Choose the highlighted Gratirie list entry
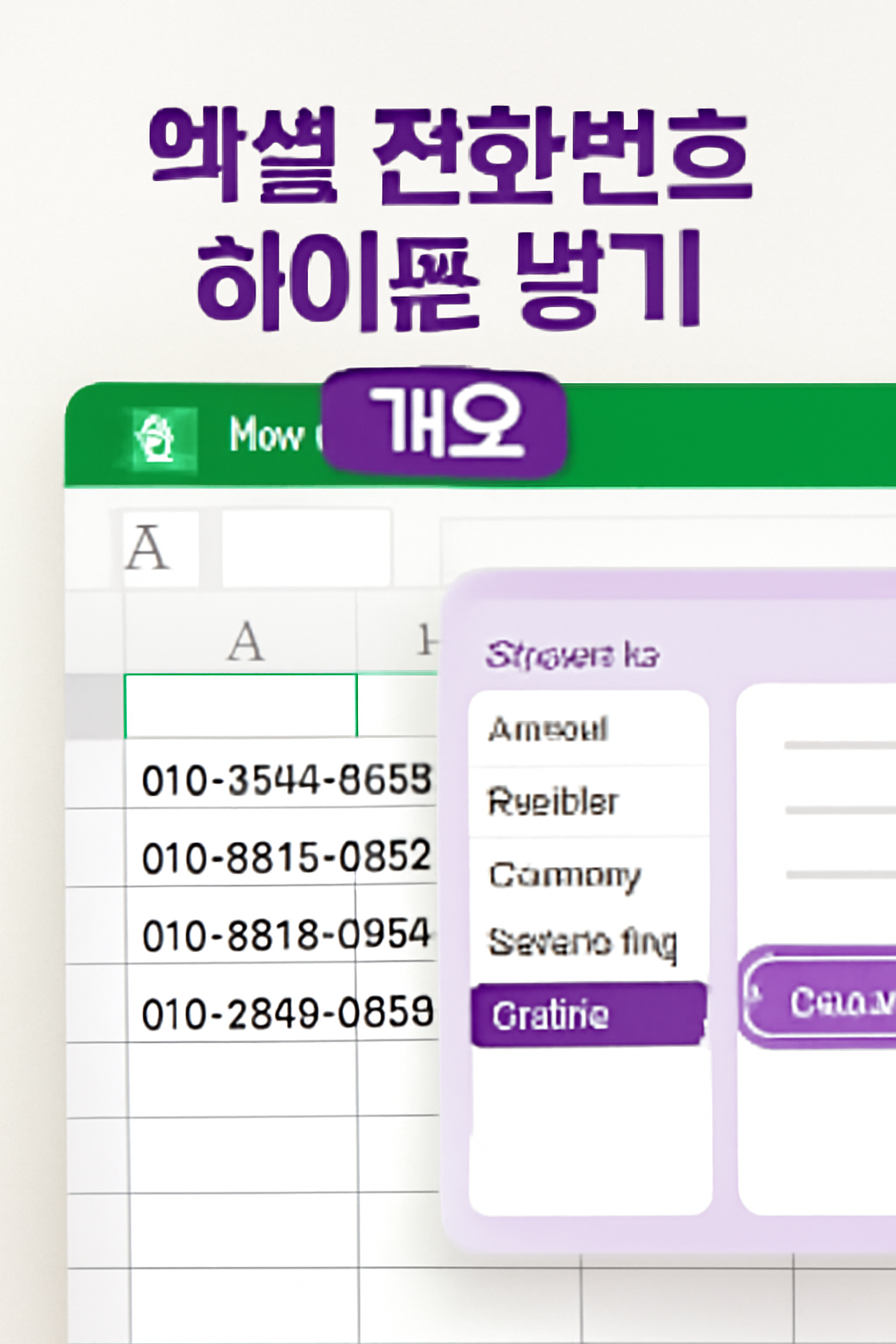The height and width of the screenshot is (1344, 896). click(588, 1014)
